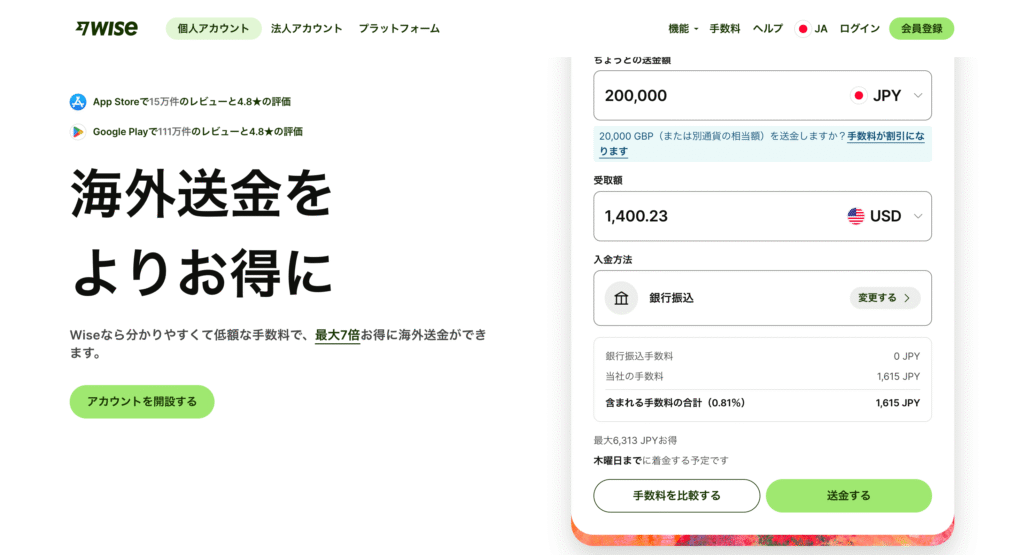Click the アカウントを開設する button
Viewport: 1024px width, 555px height.
[x=142, y=402]
